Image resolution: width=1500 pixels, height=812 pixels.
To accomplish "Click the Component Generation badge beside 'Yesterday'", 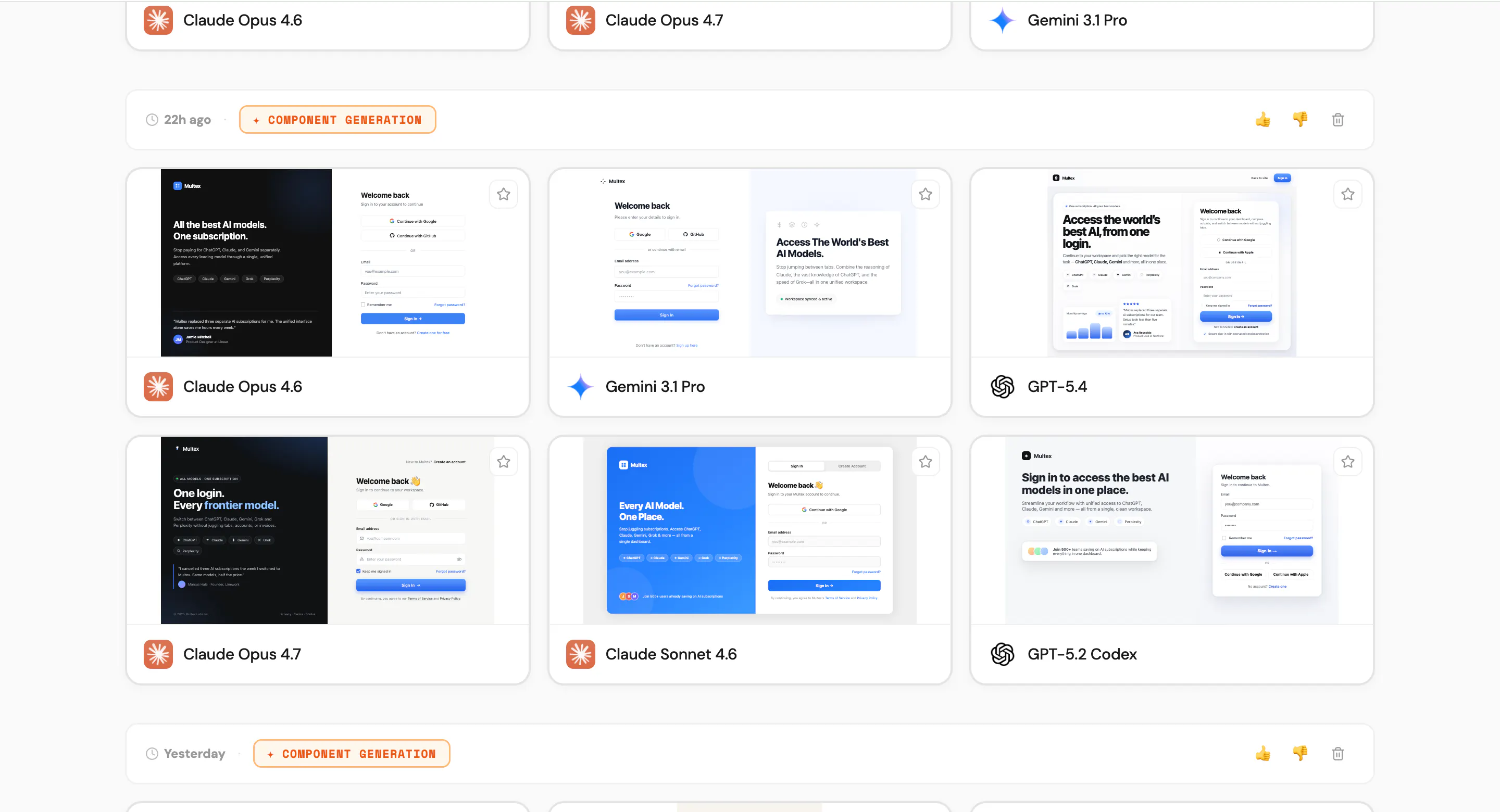I will [352, 754].
